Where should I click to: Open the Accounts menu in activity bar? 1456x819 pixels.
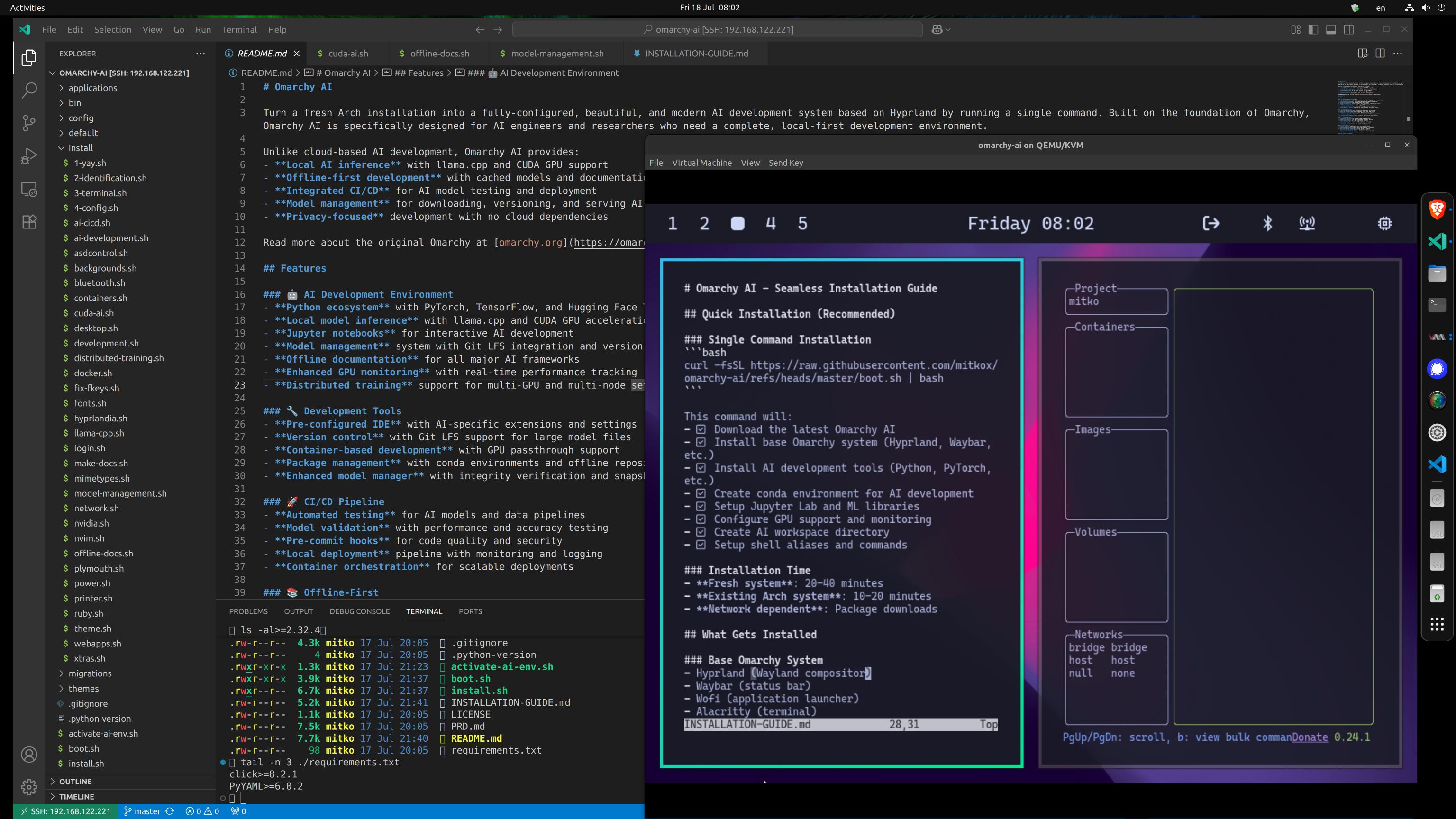[x=29, y=755]
